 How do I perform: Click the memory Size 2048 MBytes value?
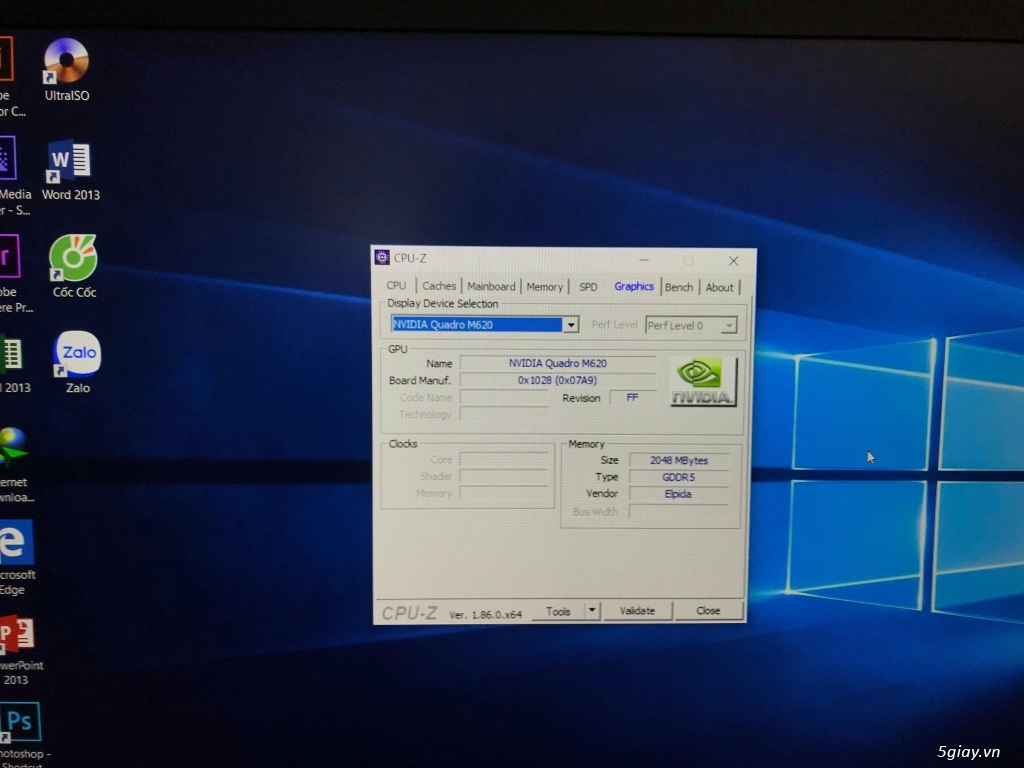pos(679,460)
